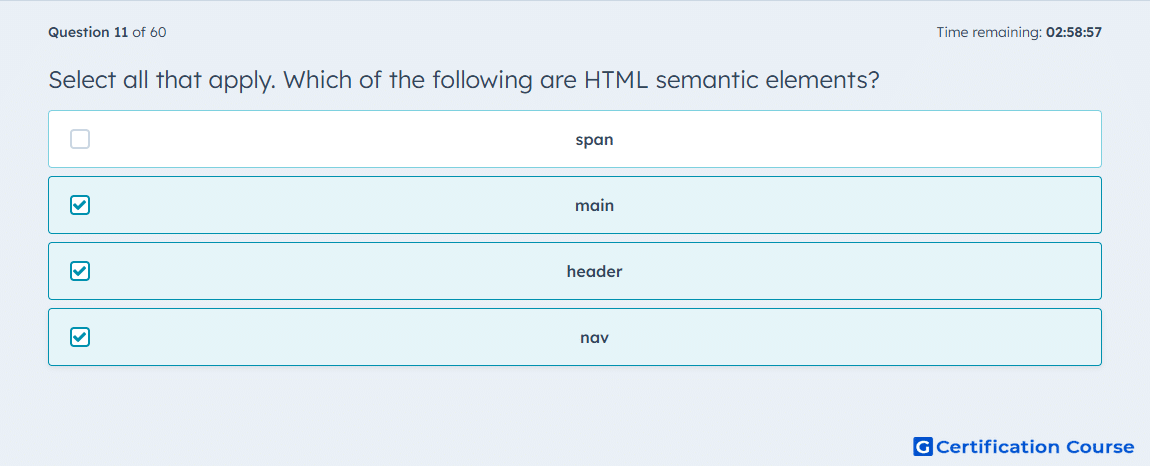Screen dimensions: 1150x466
Task: Click the 'of 60' total questions text
Action: [x=149, y=32]
